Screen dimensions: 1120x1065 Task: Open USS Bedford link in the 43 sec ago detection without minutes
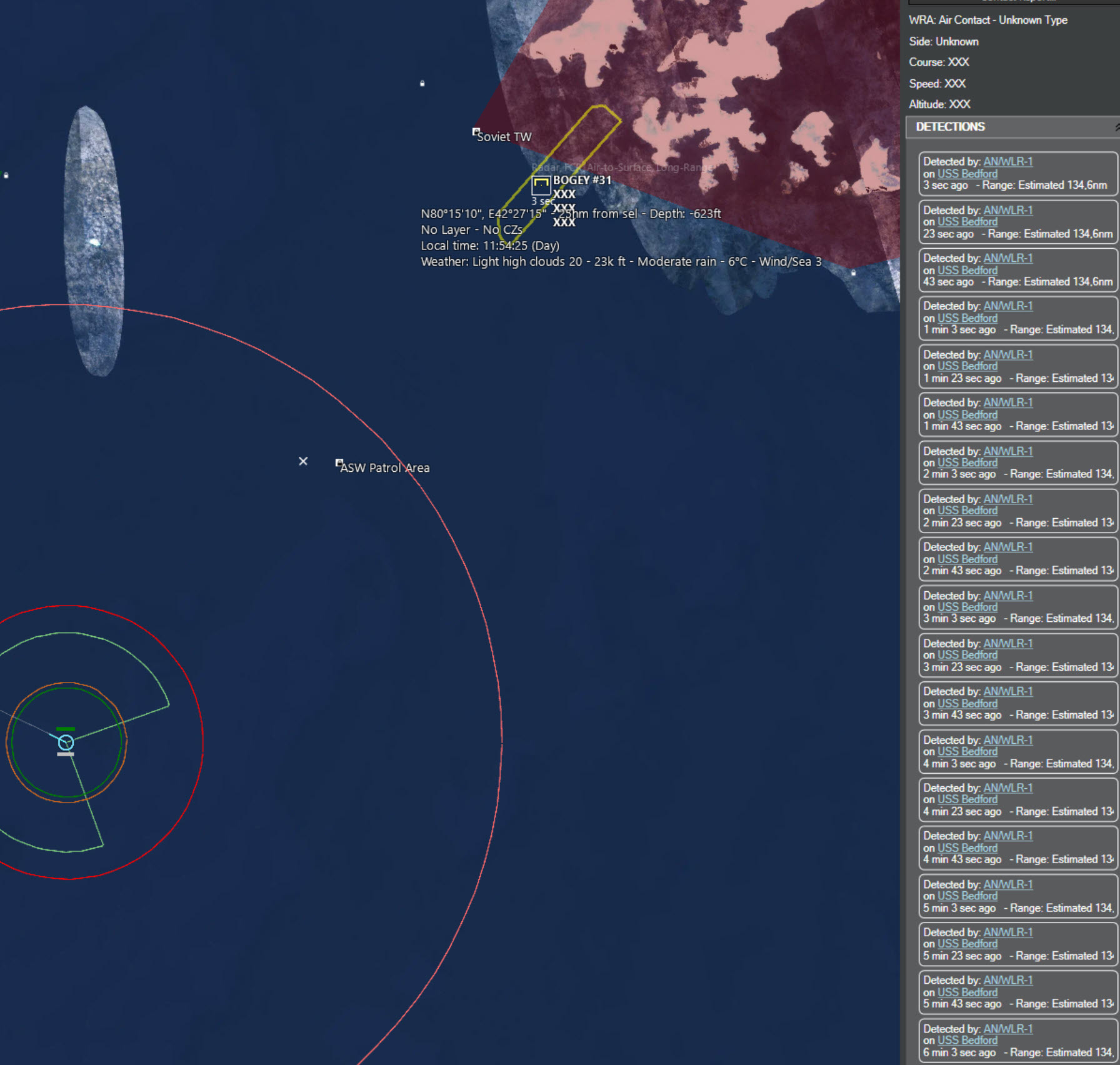[967, 270]
